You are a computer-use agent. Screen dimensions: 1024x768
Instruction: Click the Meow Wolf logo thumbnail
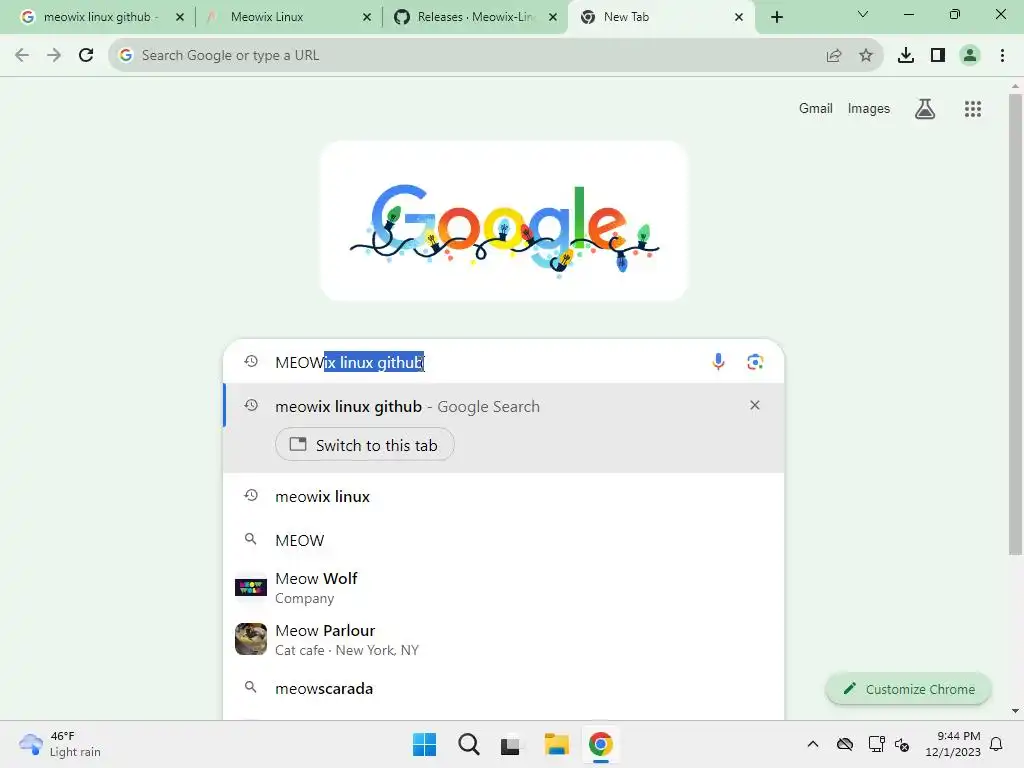tap(251, 588)
